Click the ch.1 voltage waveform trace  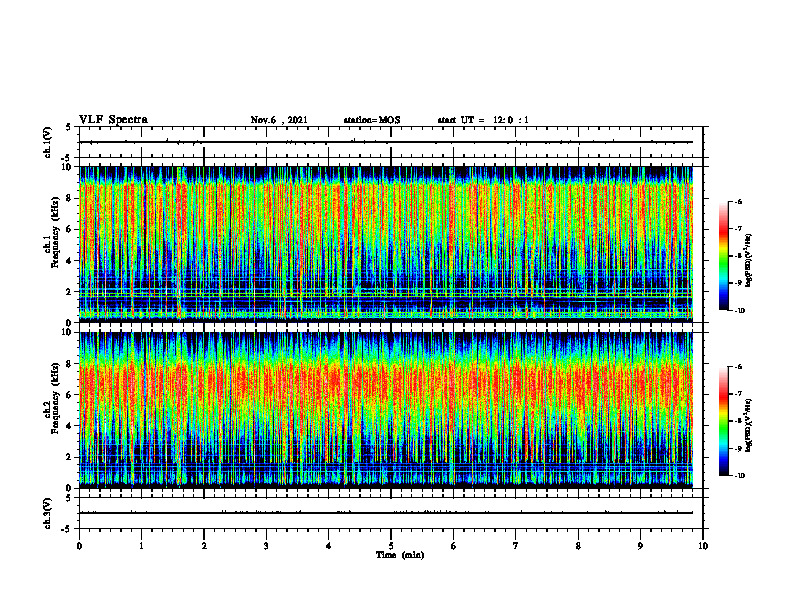(x=386, y=142)
